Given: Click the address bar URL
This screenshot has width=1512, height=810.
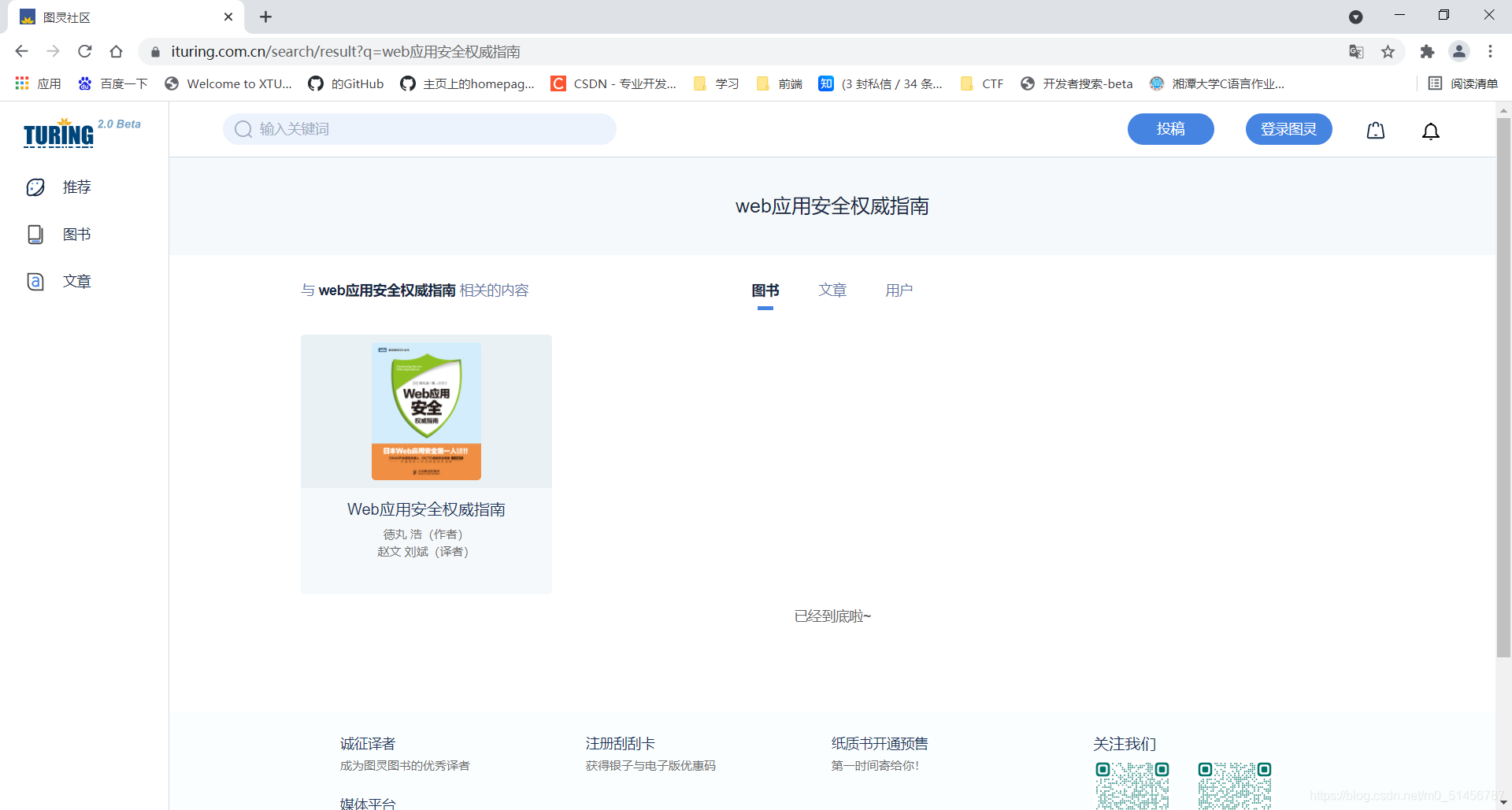Looking at the screenshot, I should [346, 51].
